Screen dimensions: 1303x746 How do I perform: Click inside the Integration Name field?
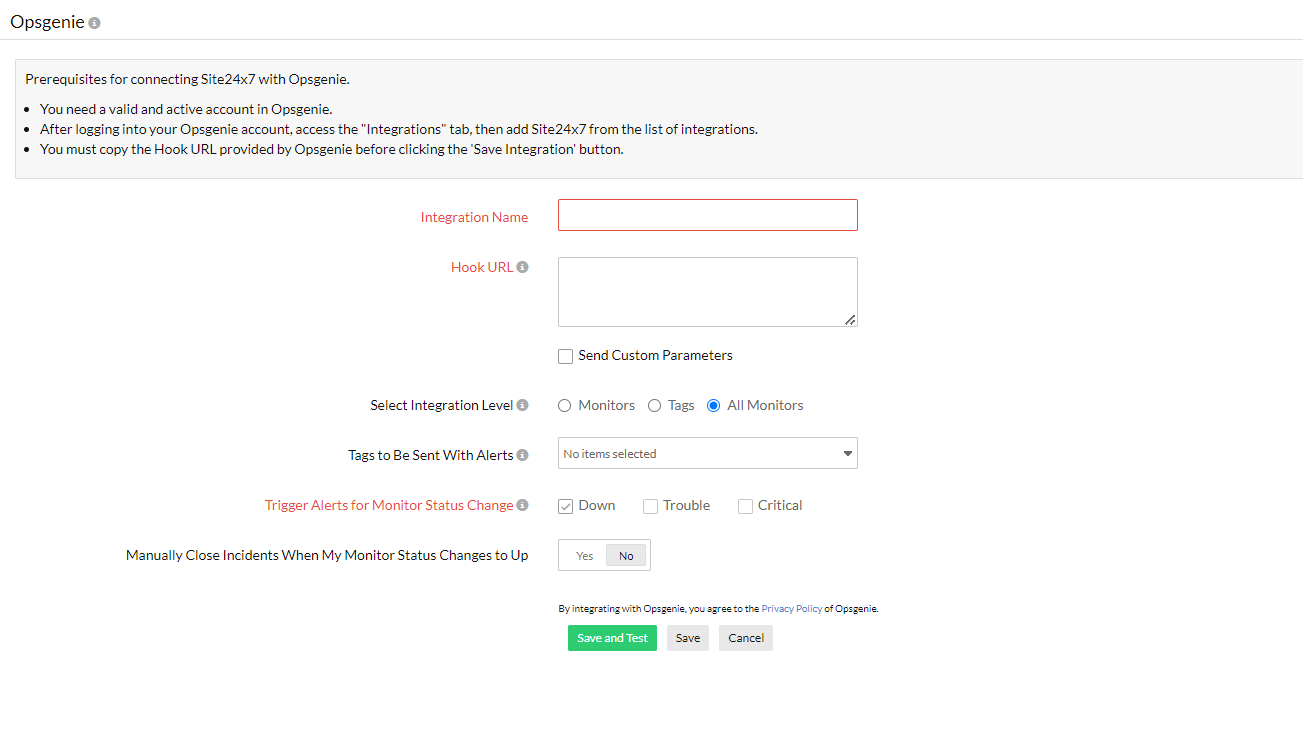707,214
